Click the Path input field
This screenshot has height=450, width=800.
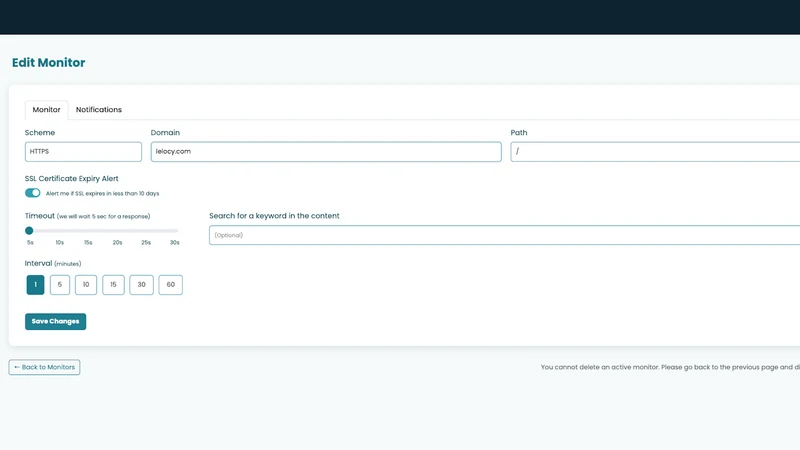(655, 152)
